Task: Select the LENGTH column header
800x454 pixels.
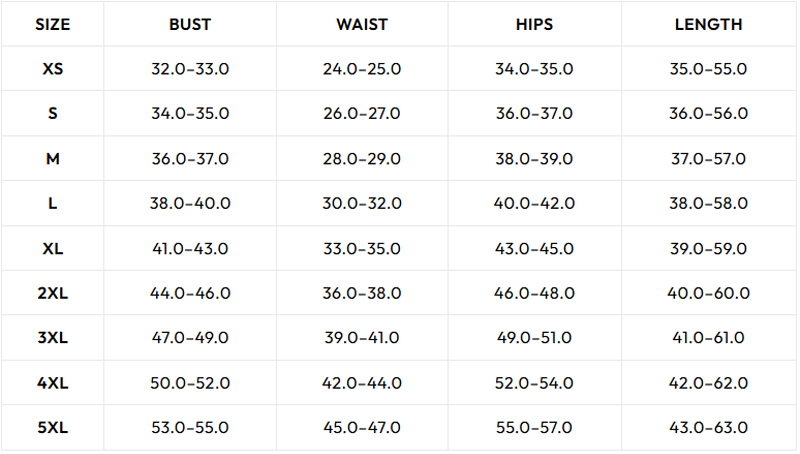Action: point(708,24)
